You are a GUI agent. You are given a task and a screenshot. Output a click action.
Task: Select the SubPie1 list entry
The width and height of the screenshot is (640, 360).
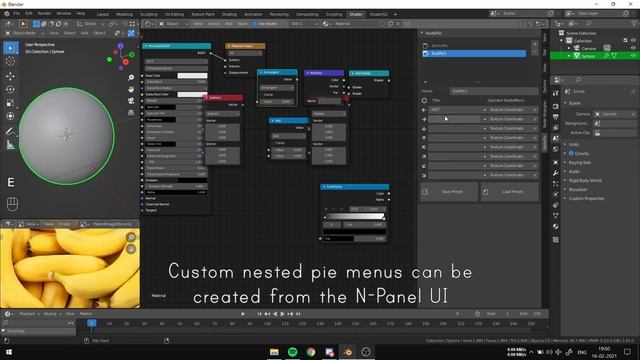[x=474, y=53]
